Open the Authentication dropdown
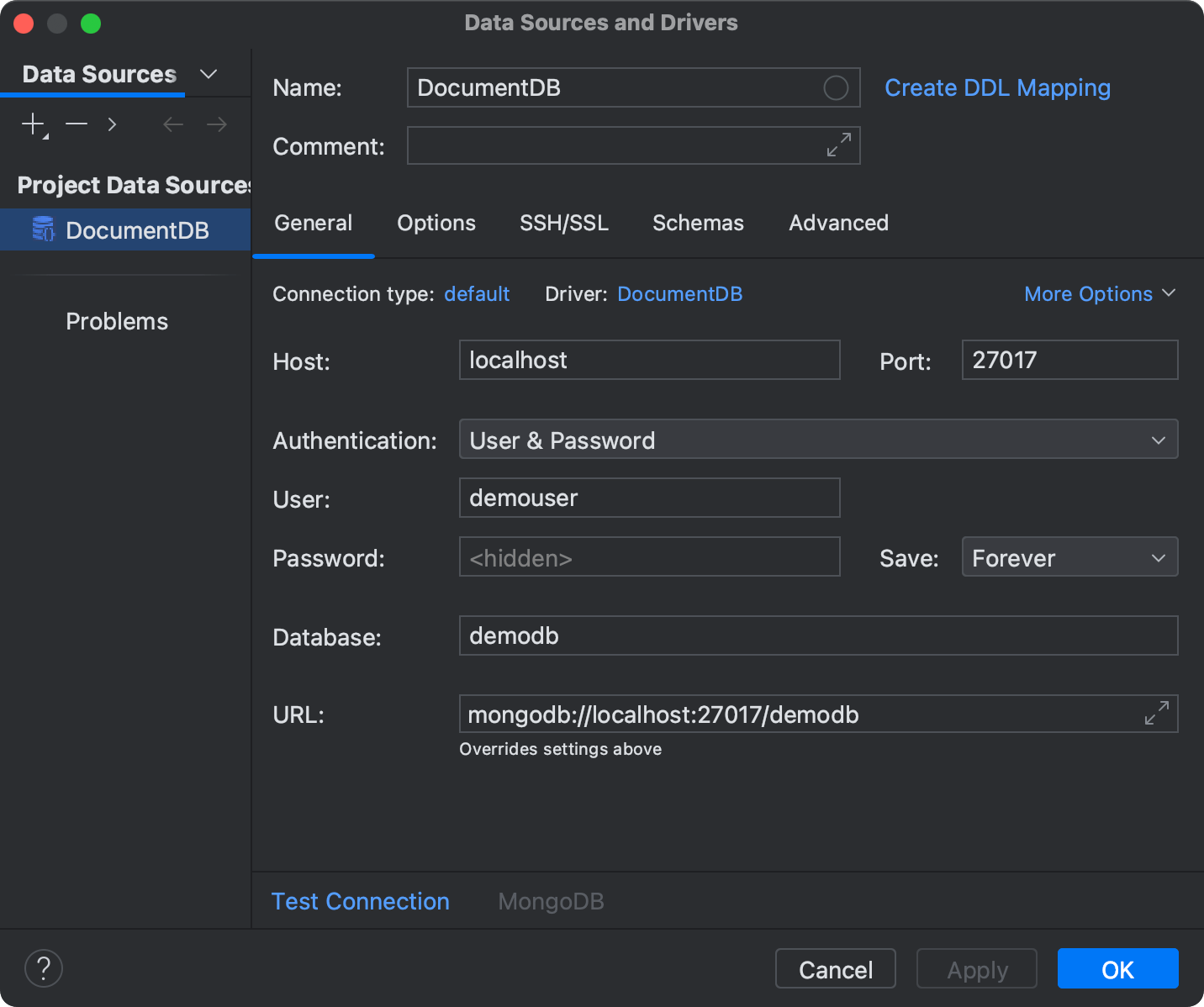 [x=1158, y=439]
